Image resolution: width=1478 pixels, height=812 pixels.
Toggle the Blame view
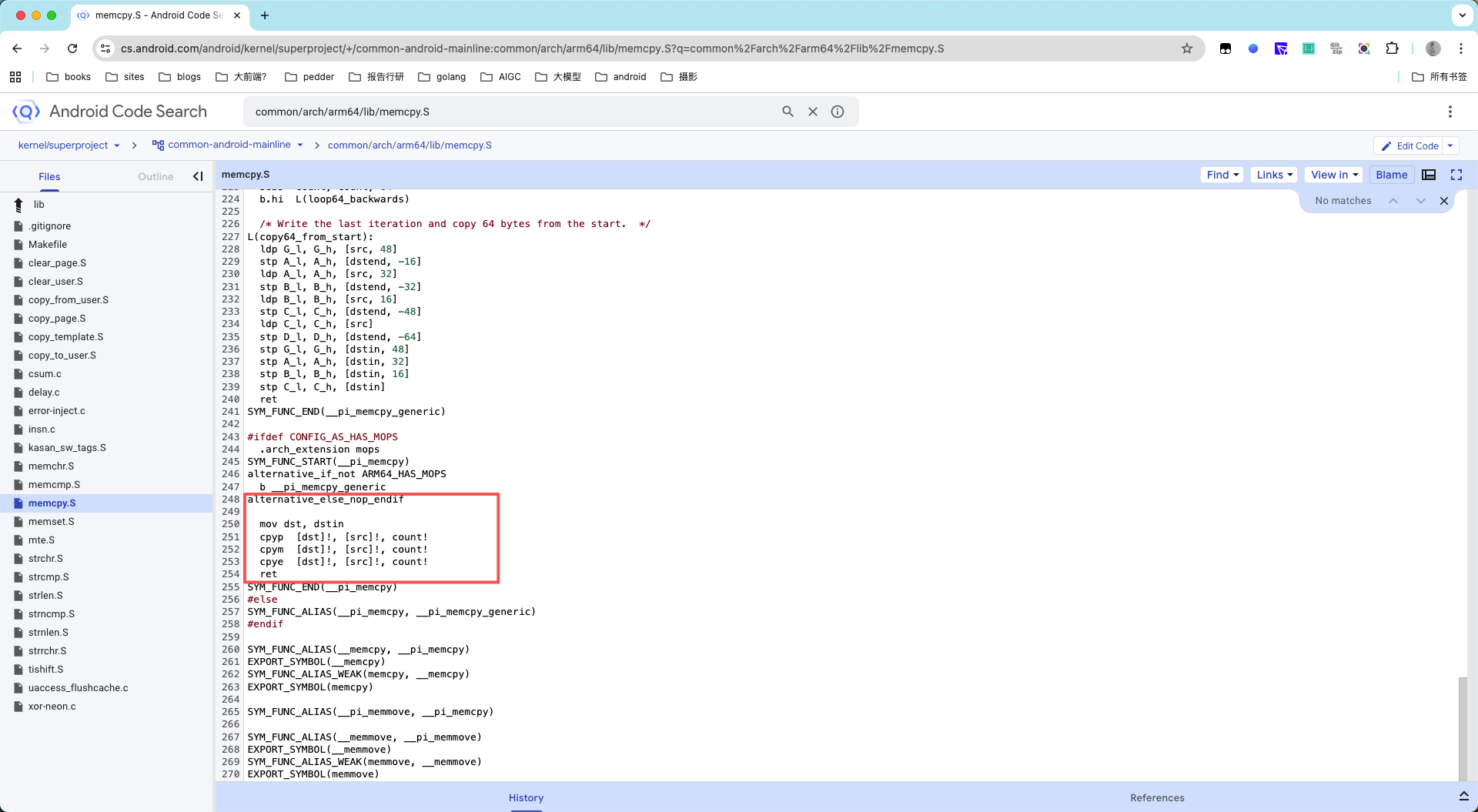click(1391, 175)
